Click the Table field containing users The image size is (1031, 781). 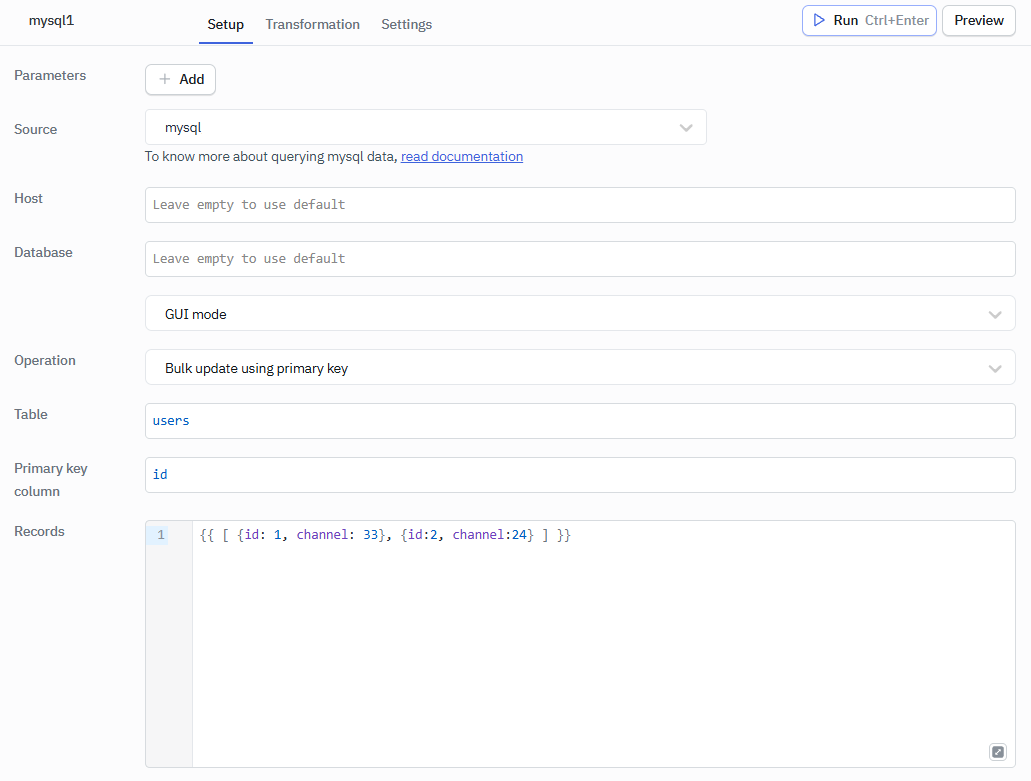click(x=580, y=420)
